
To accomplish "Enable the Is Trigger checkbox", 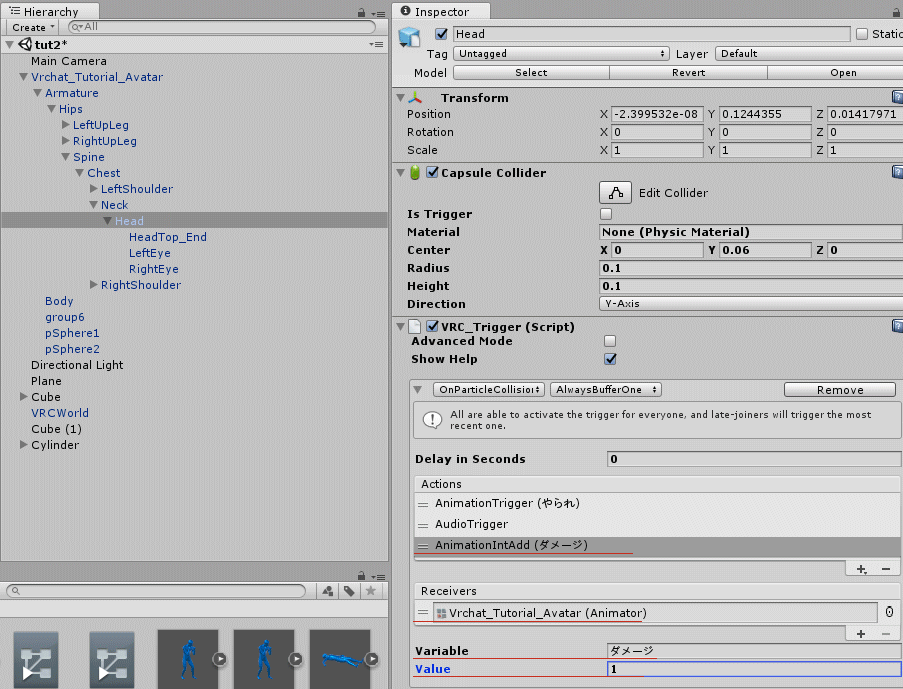I will pyautogui.click(x=606, y=214).
